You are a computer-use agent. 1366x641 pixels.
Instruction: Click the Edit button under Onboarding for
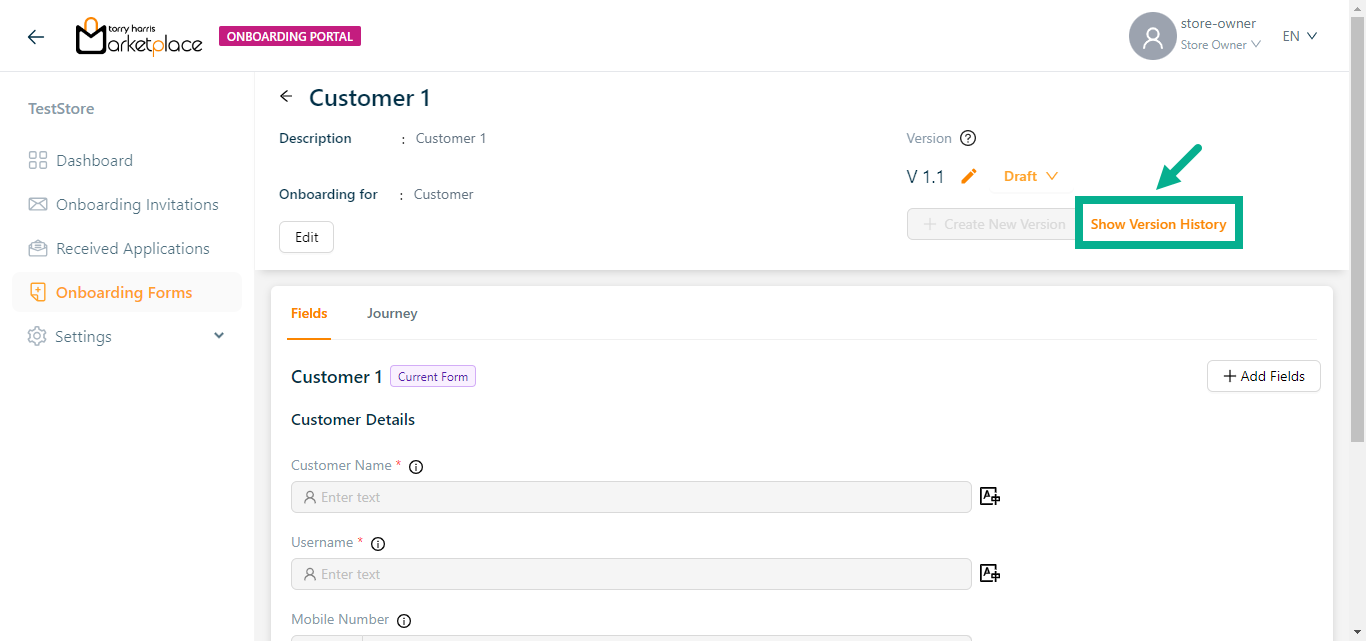[x=306, y=237]
